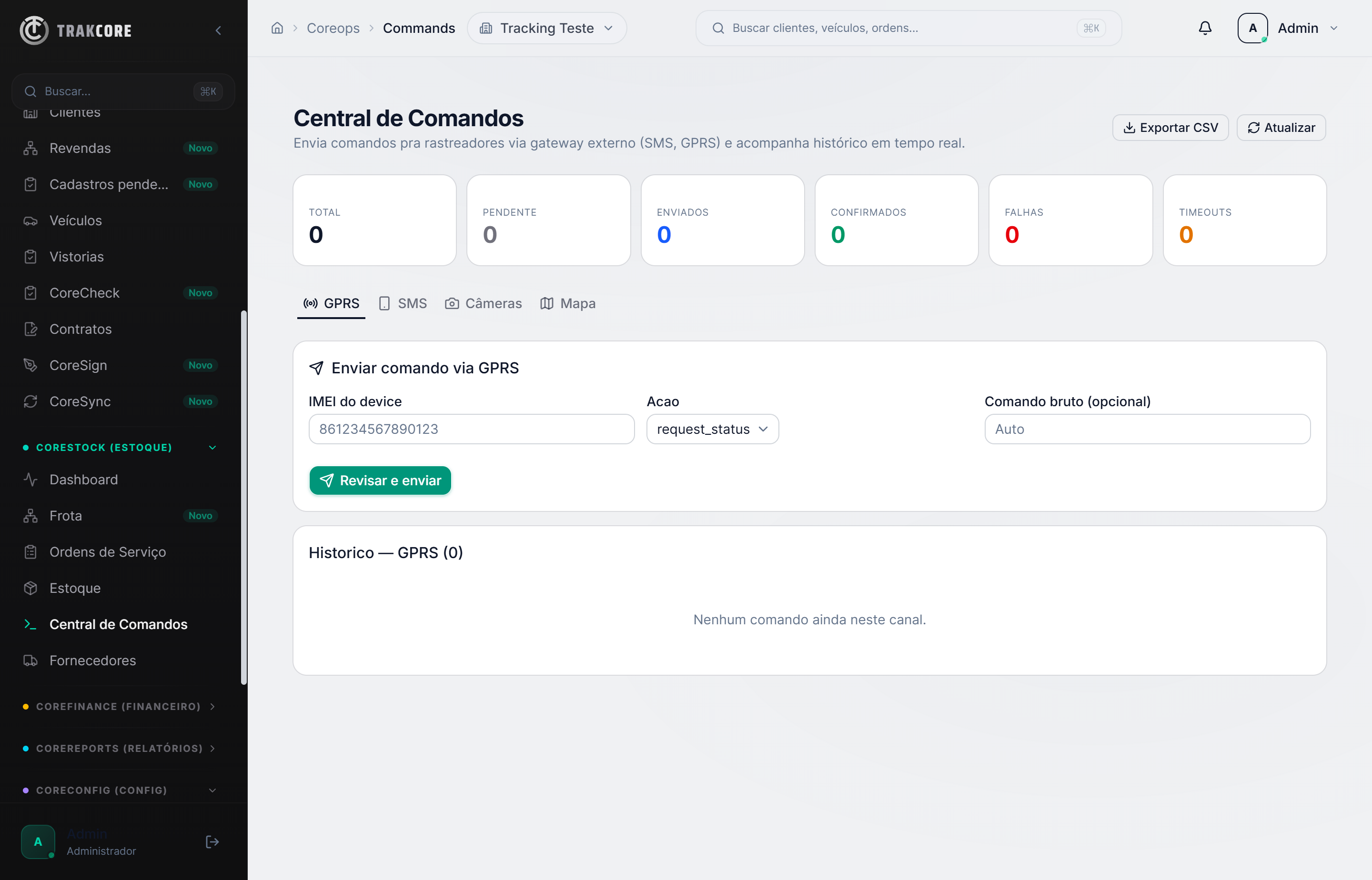1372x880 pixels.
Task: Switch to the Câmeras tab
Action: click(x=484, y=303)
